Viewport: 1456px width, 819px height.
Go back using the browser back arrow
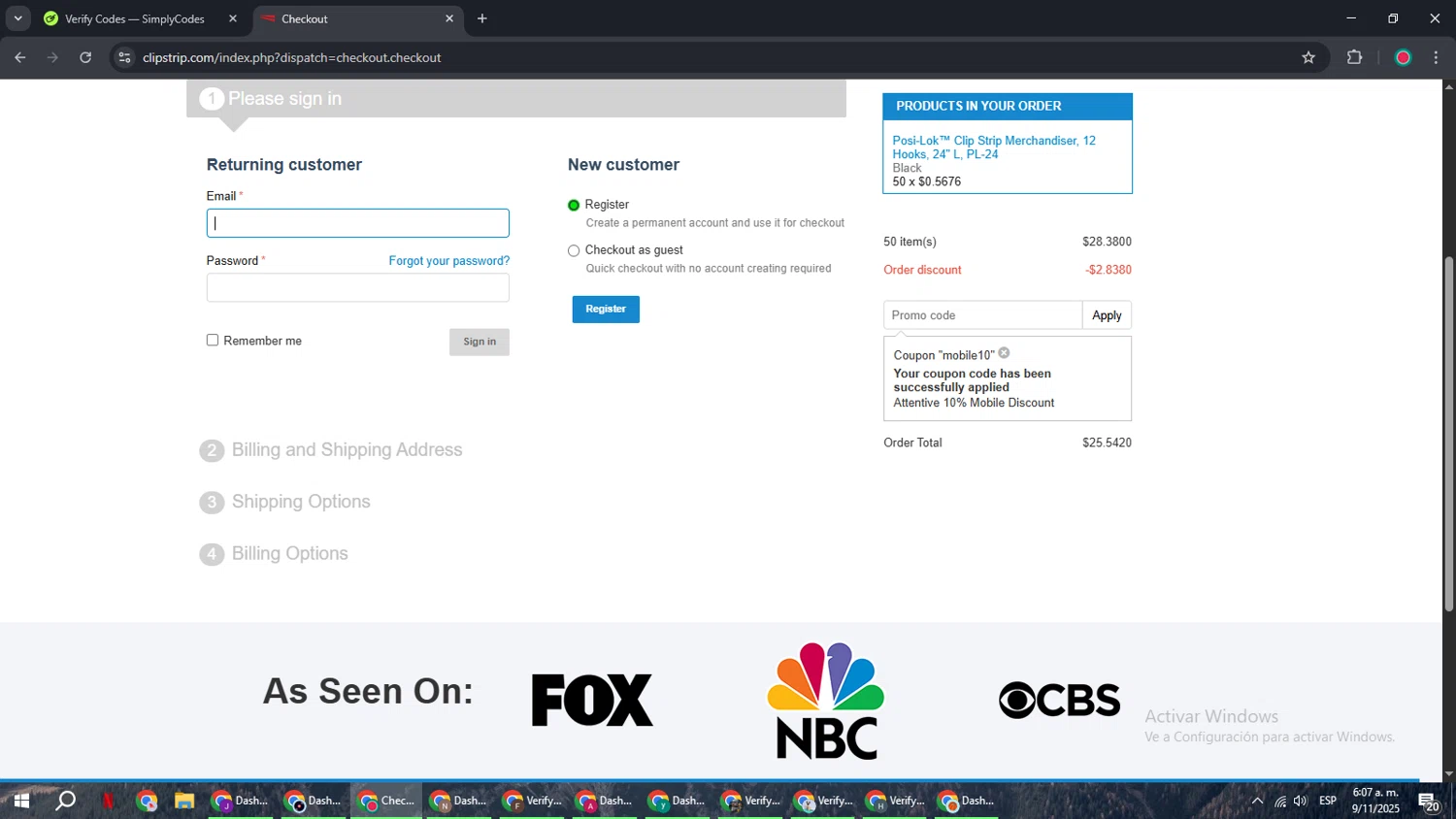(x=20, y=57)
